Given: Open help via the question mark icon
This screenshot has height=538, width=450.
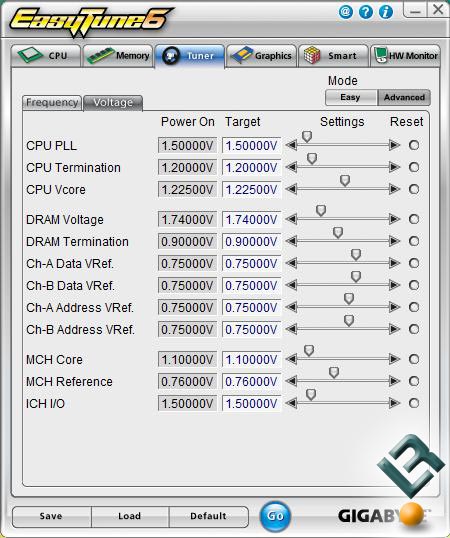Looking at the screenshot, I should (366, 12).
